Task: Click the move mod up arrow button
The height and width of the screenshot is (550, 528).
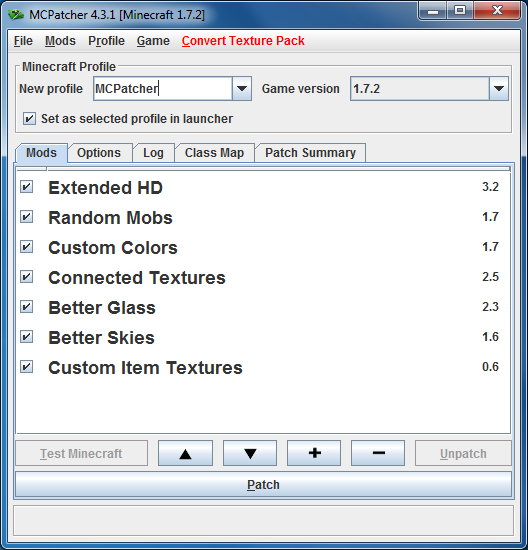Action: click(x=185, y=453)
